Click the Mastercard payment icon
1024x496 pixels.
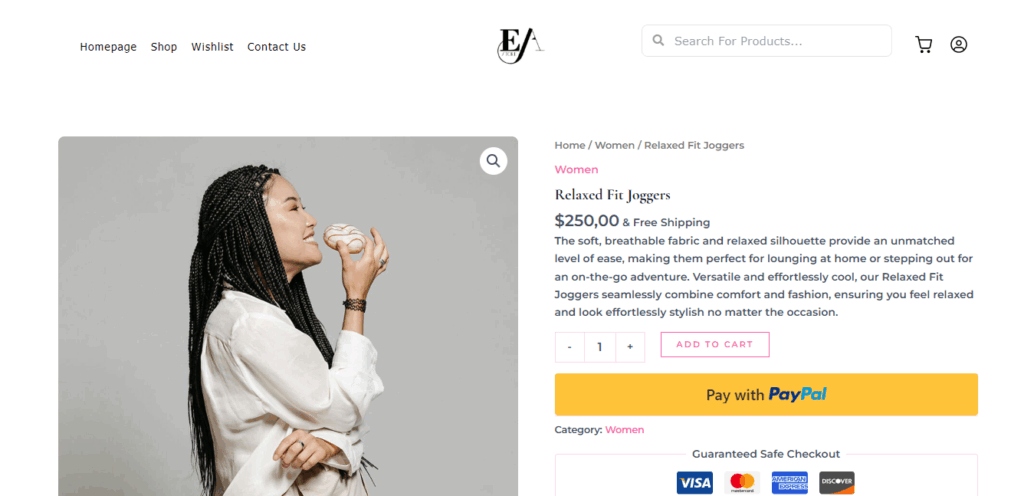click(x=741, y=483)
